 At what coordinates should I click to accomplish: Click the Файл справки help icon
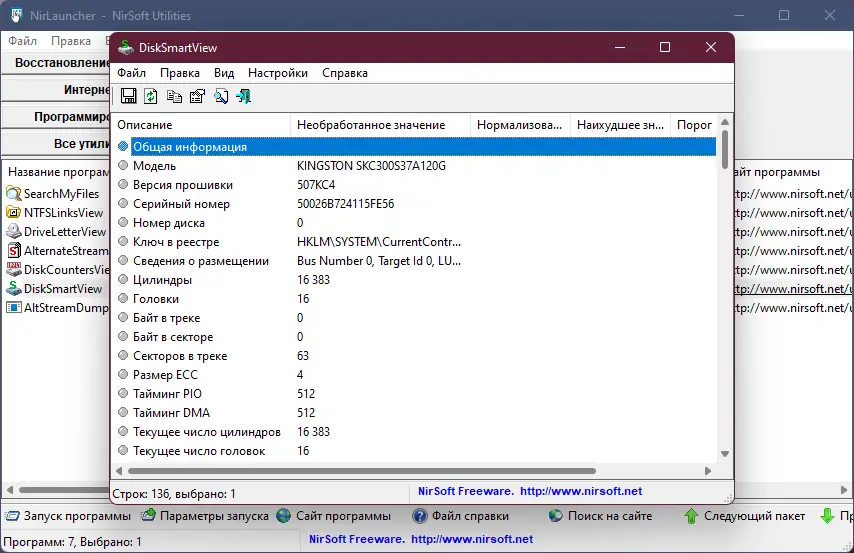click(x=419, y=516)
